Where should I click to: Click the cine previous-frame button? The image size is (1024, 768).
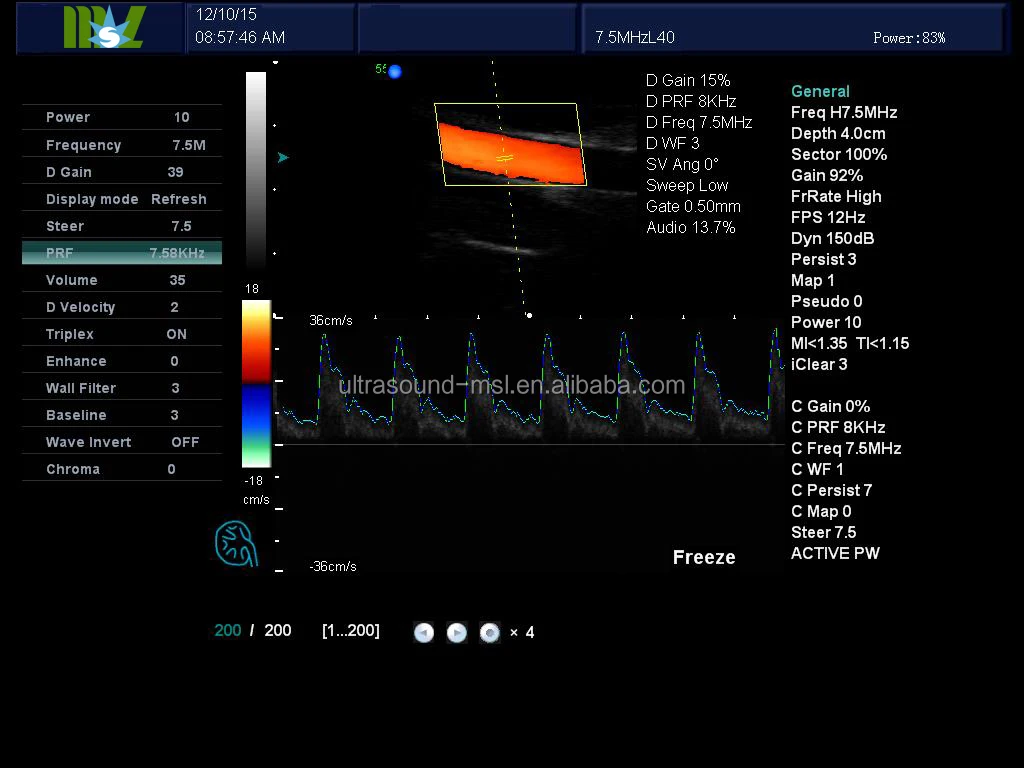click(x=424, y=632)
